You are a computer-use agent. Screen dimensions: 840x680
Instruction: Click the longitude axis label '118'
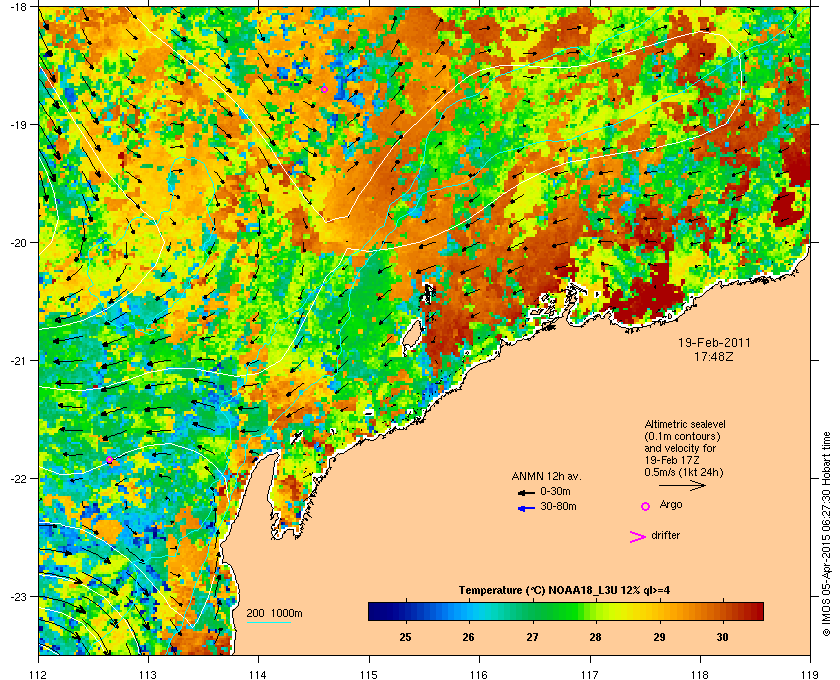[700, 674]
